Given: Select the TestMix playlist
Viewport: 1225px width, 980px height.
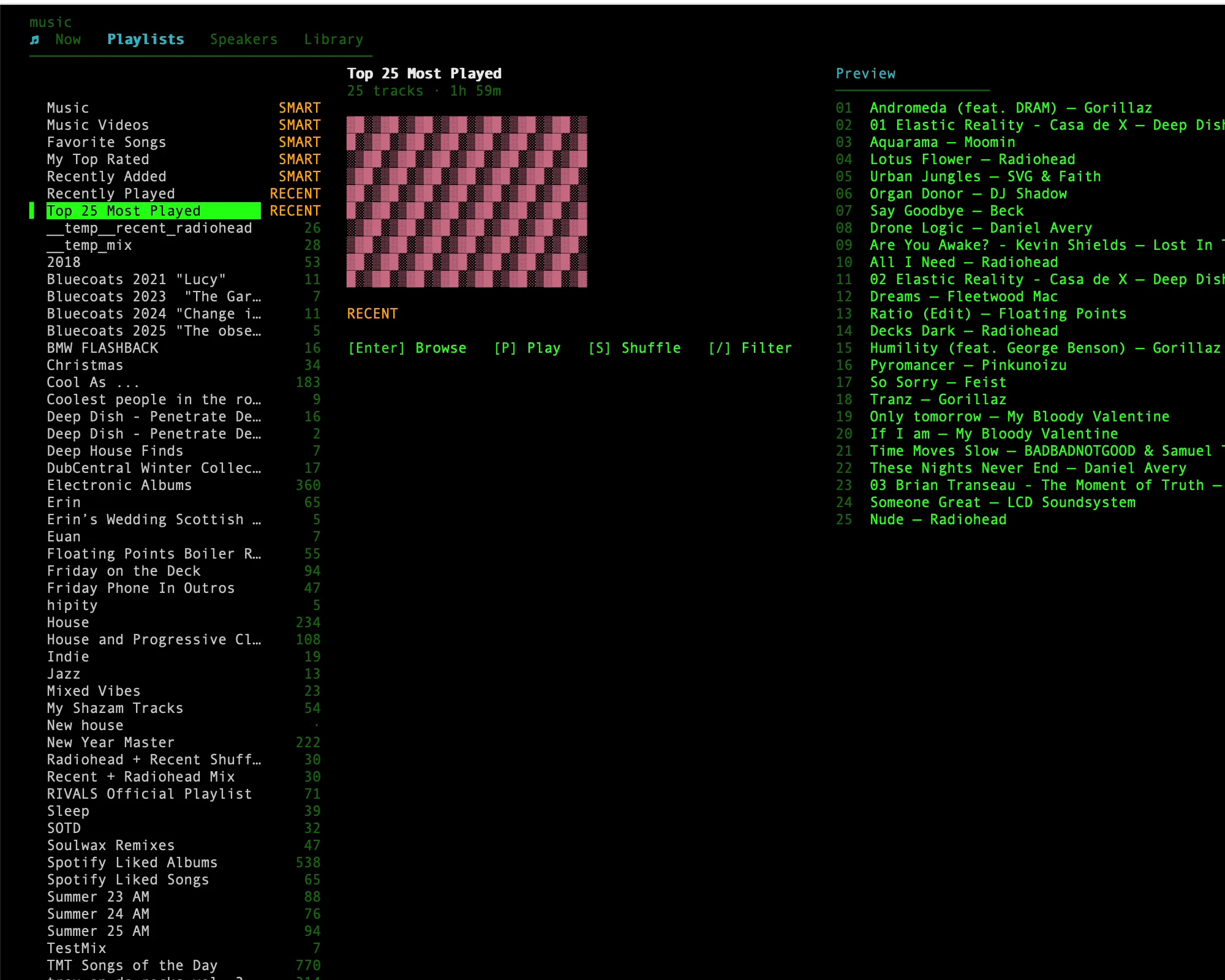Looking at the screenshot, I should [x=184, y=948].
